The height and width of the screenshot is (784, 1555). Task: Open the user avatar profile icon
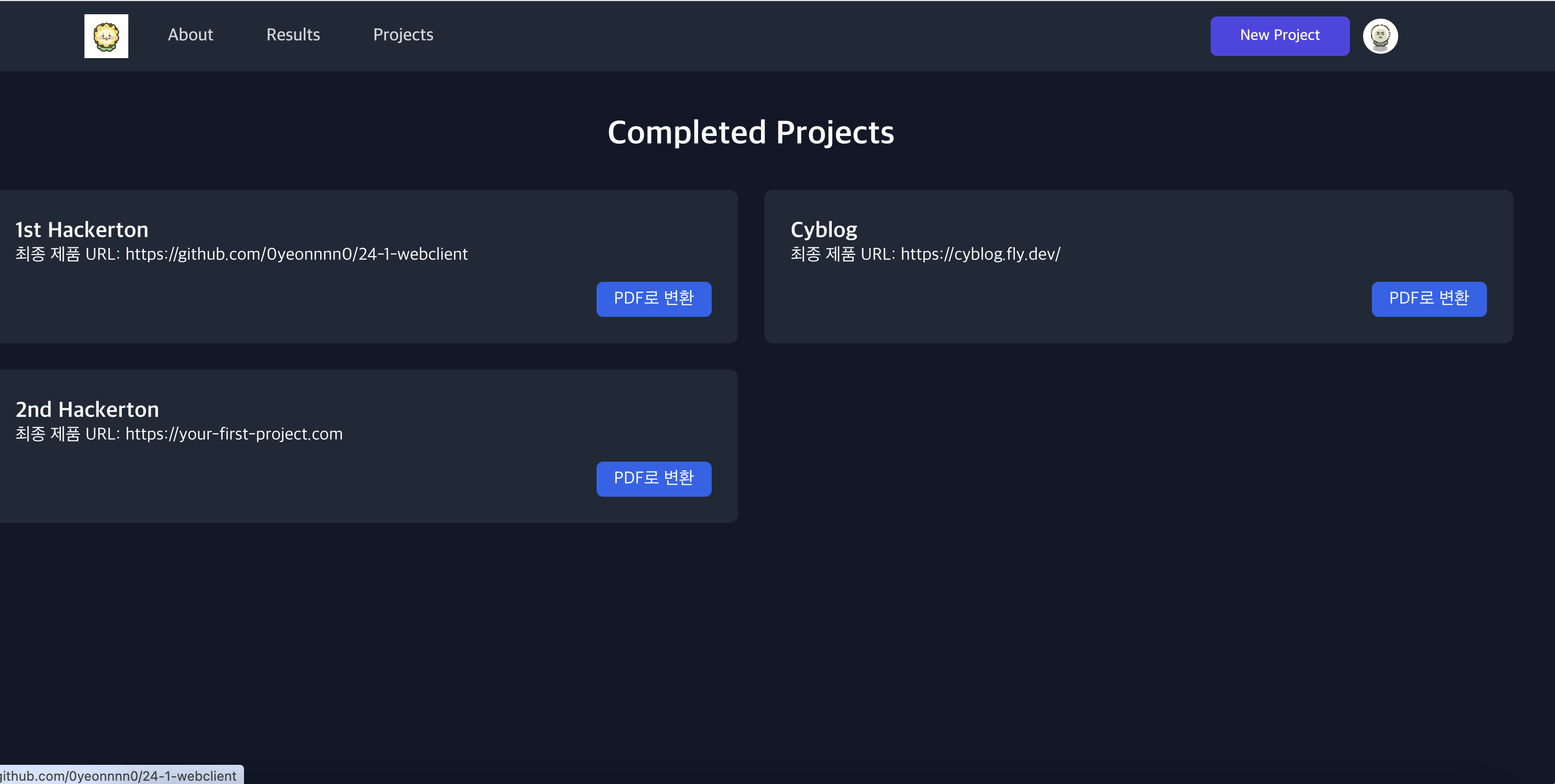point(1380,36)
